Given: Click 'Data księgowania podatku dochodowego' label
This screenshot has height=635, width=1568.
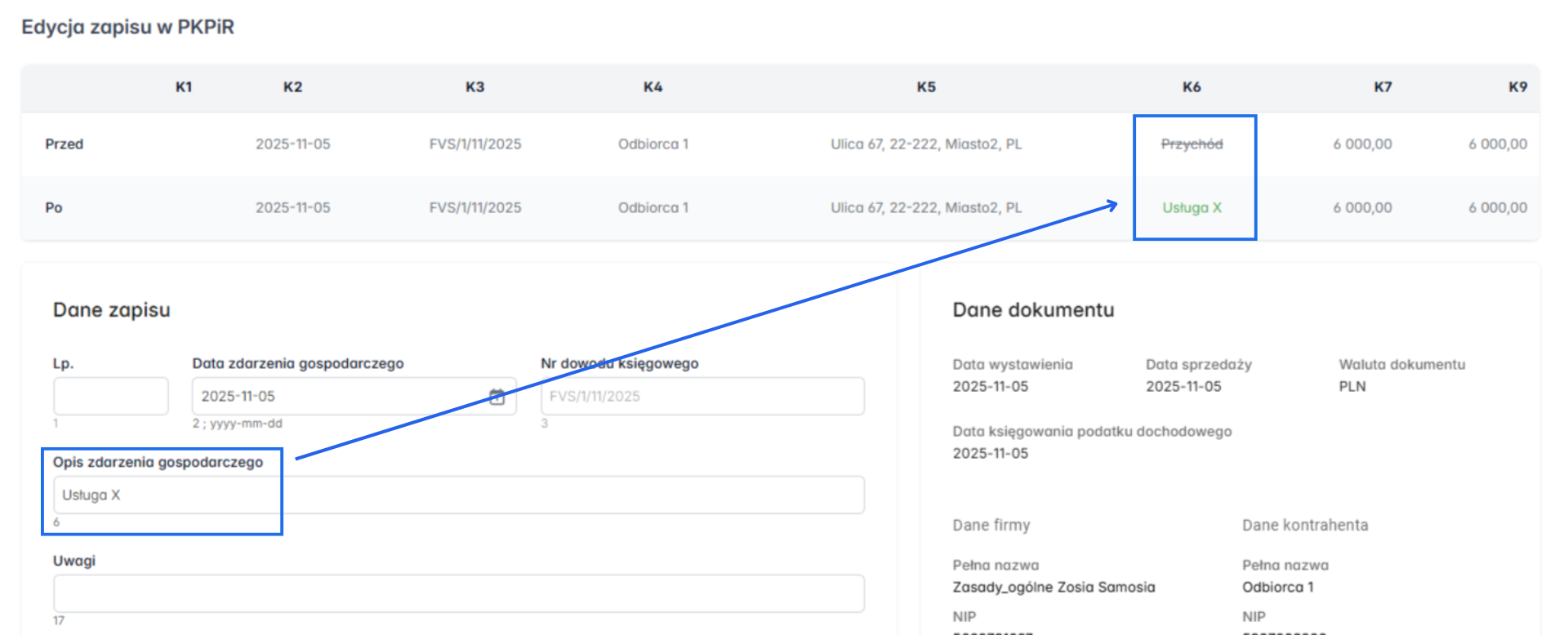Looking at the screenshot, I should (1092, 431).
